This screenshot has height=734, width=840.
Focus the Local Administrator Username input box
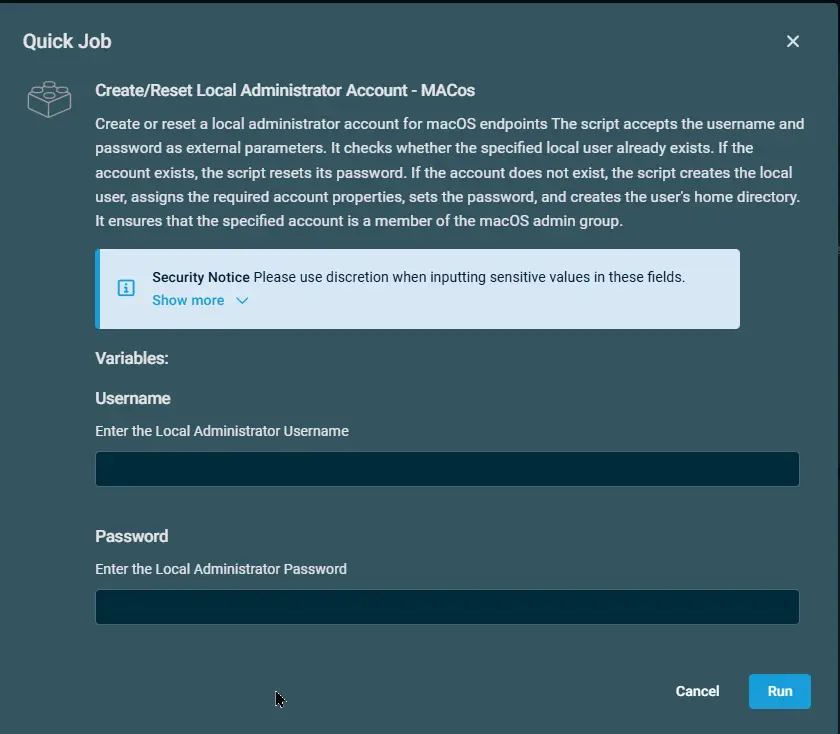[447, 469]
